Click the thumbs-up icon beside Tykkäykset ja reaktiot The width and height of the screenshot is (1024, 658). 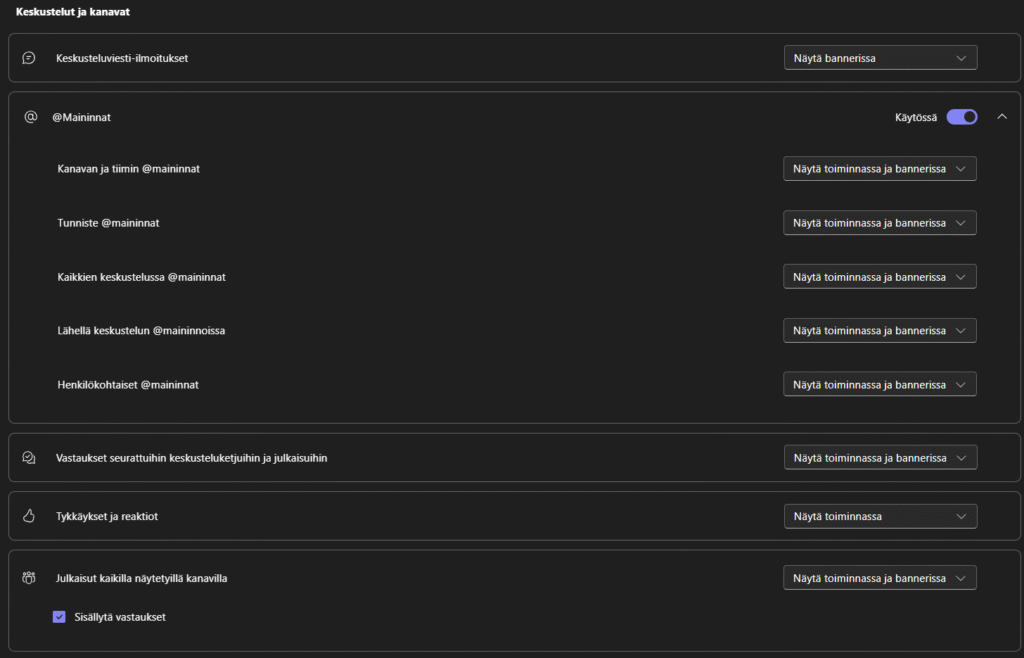[x=29, y=517]
